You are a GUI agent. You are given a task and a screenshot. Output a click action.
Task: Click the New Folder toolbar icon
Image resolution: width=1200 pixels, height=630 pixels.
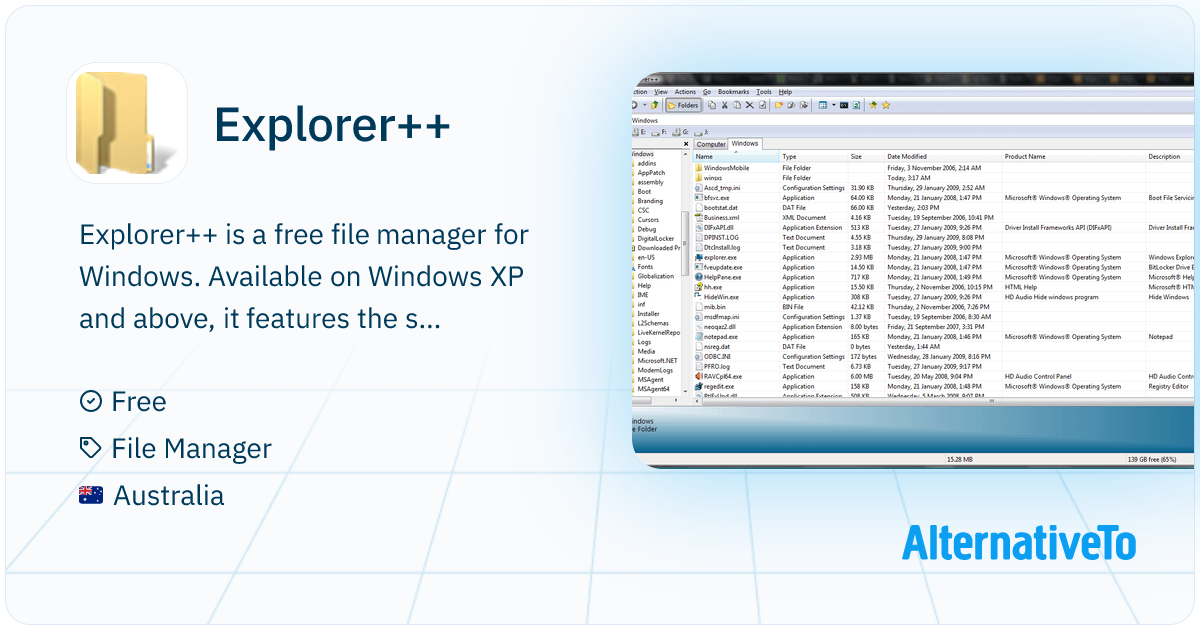pyautogui.click(x=779, y=105)
